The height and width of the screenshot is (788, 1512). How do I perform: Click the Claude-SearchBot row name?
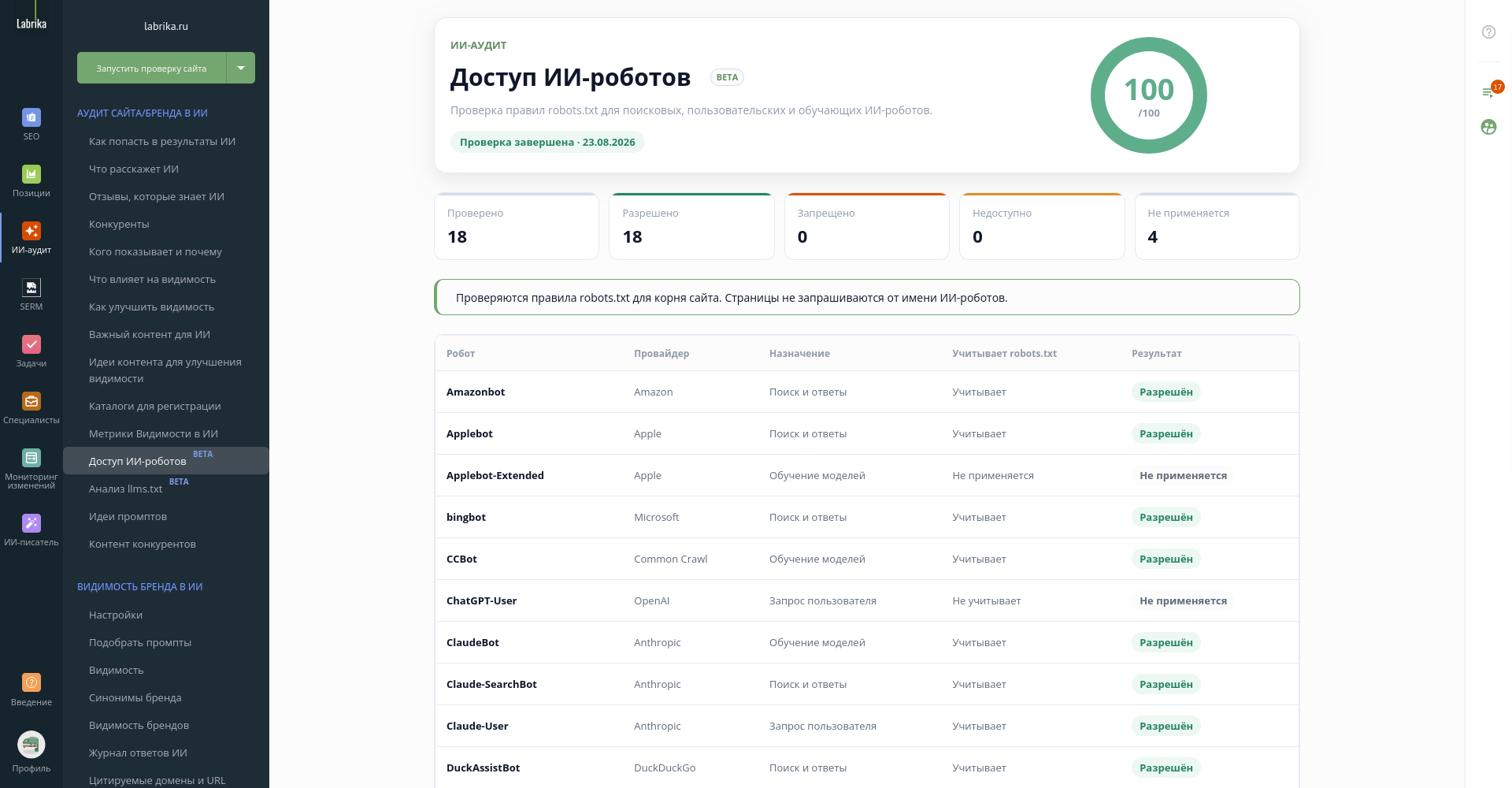click(x=491, y=685)
